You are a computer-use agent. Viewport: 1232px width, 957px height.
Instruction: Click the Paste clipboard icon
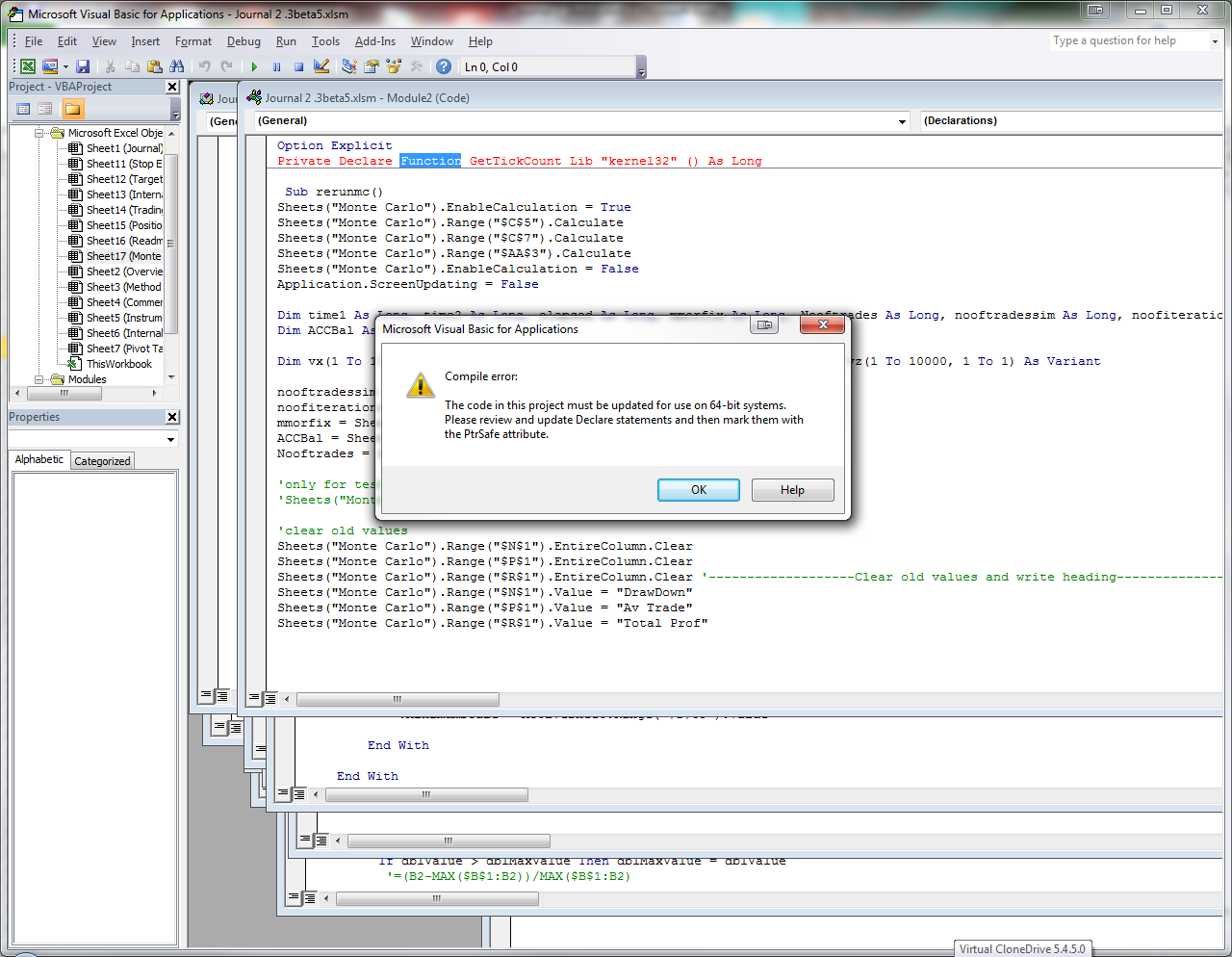[x=154, y=66]
